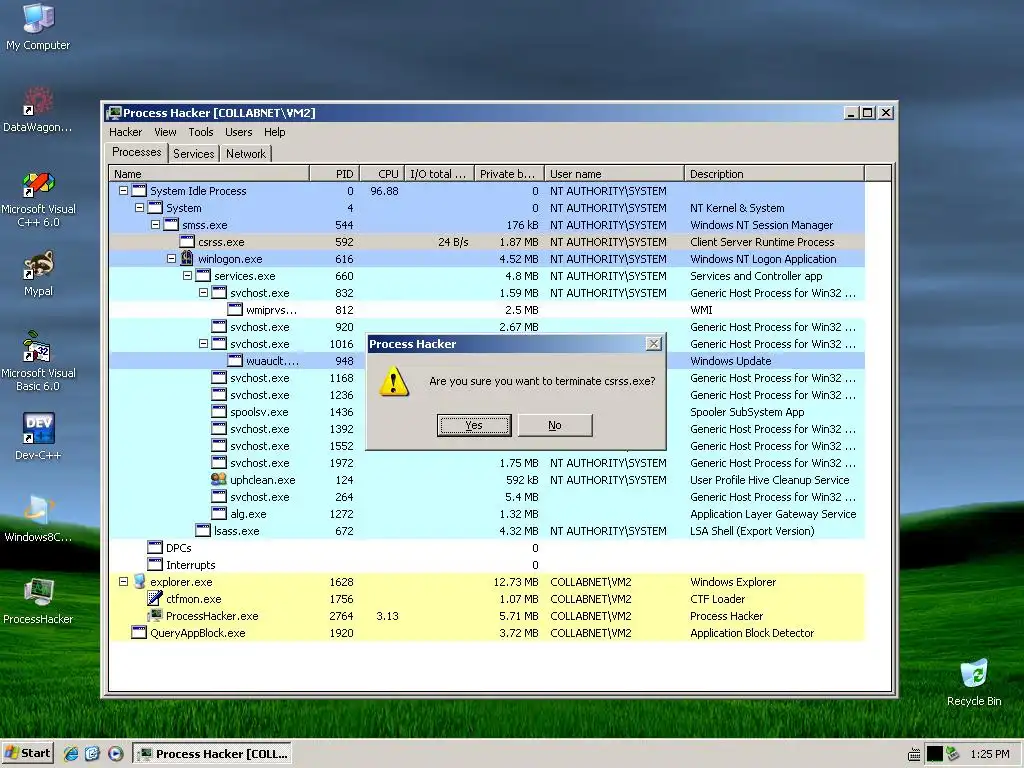The width and height of the screenshot is (1024, 768).
Task: Switch to the Services tab
Action: click(x=193, y=153)
